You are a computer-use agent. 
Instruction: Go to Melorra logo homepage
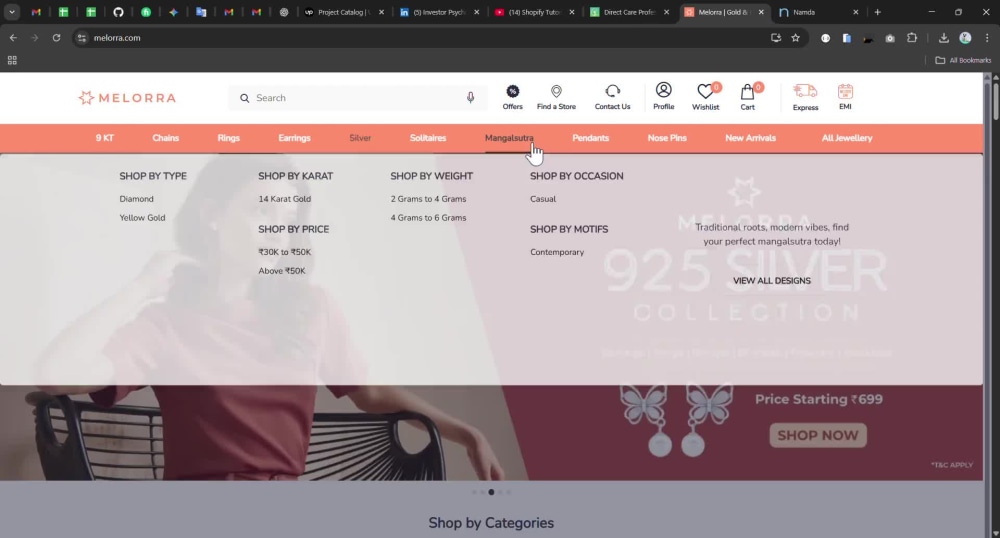coord(127,98)
